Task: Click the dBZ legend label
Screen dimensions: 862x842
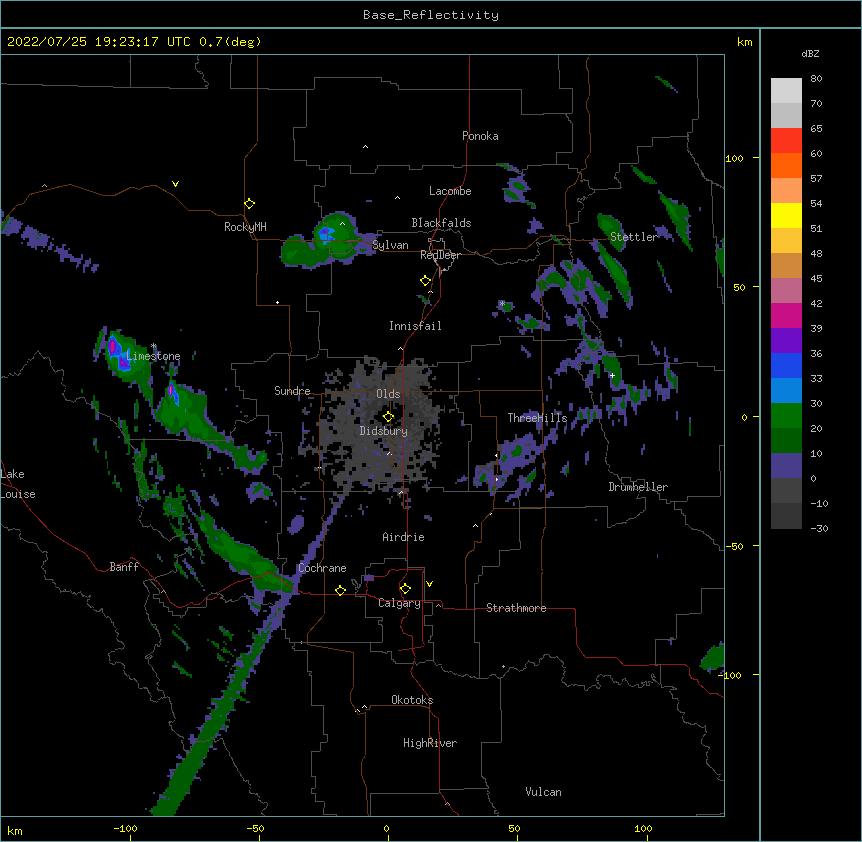Action: (x=810, y=53)
